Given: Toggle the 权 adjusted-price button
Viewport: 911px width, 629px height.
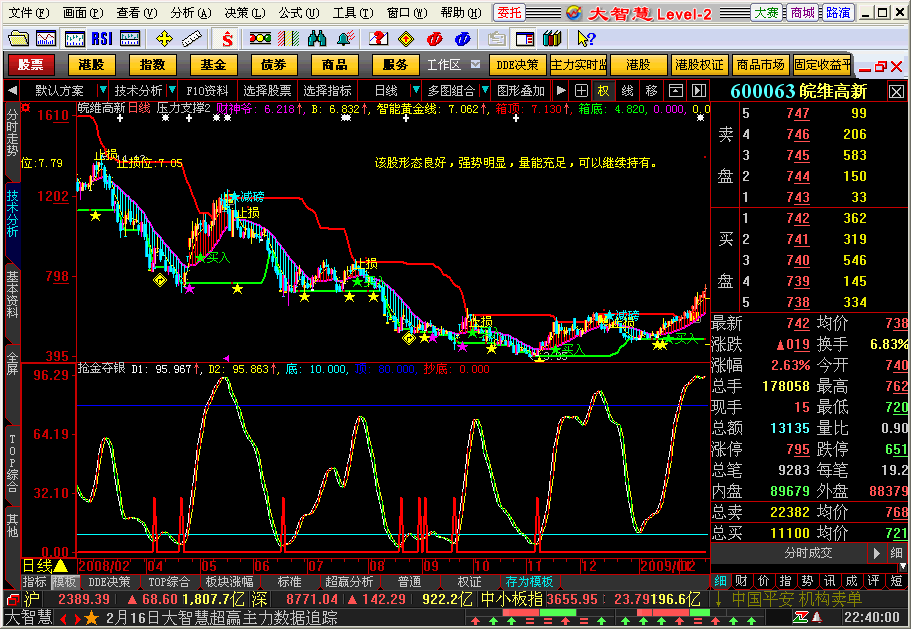Looking at the screenshot, I should 604,91.
